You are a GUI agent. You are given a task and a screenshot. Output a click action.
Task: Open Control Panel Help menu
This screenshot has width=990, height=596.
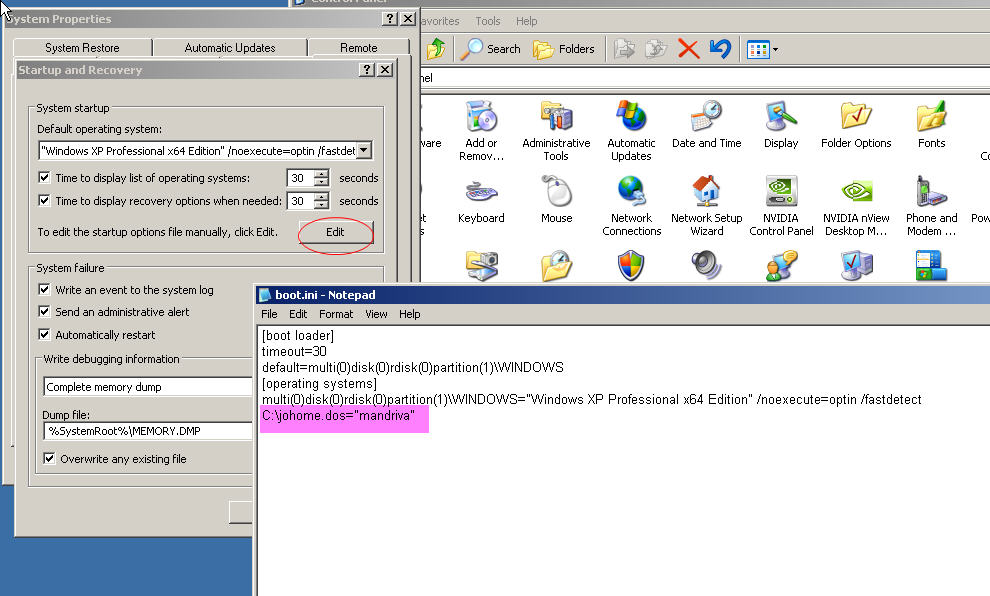coord(527,21)
